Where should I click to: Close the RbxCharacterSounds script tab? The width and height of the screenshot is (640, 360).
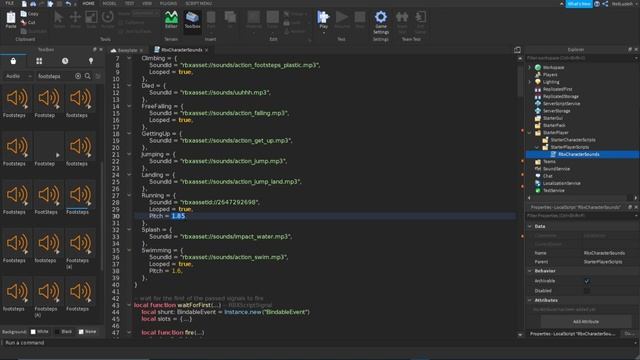tap(207, 50)
